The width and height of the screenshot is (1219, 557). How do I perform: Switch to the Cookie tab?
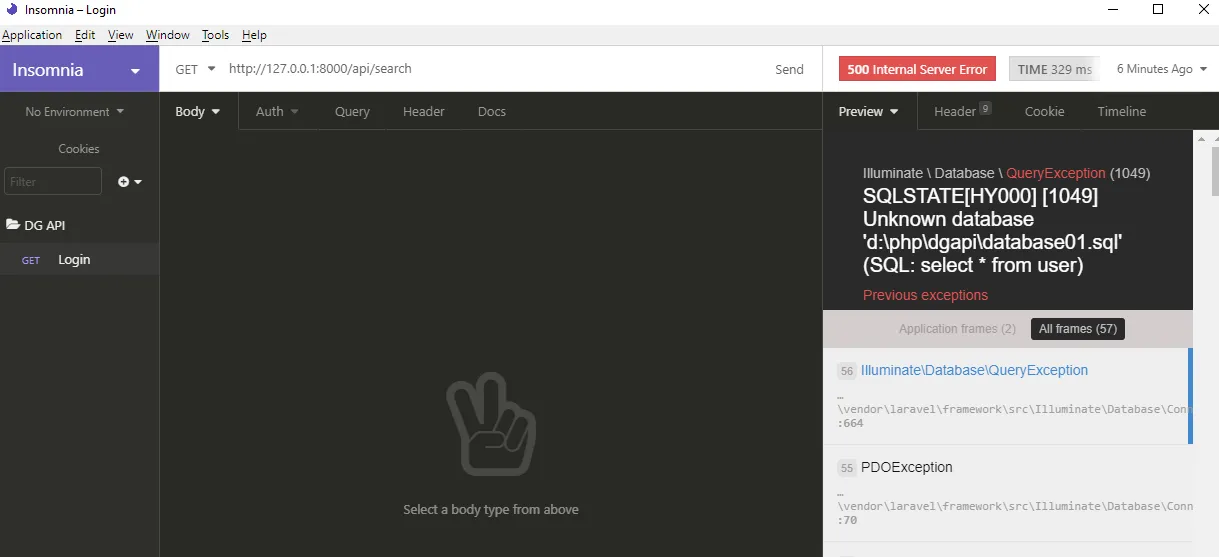1044,112
